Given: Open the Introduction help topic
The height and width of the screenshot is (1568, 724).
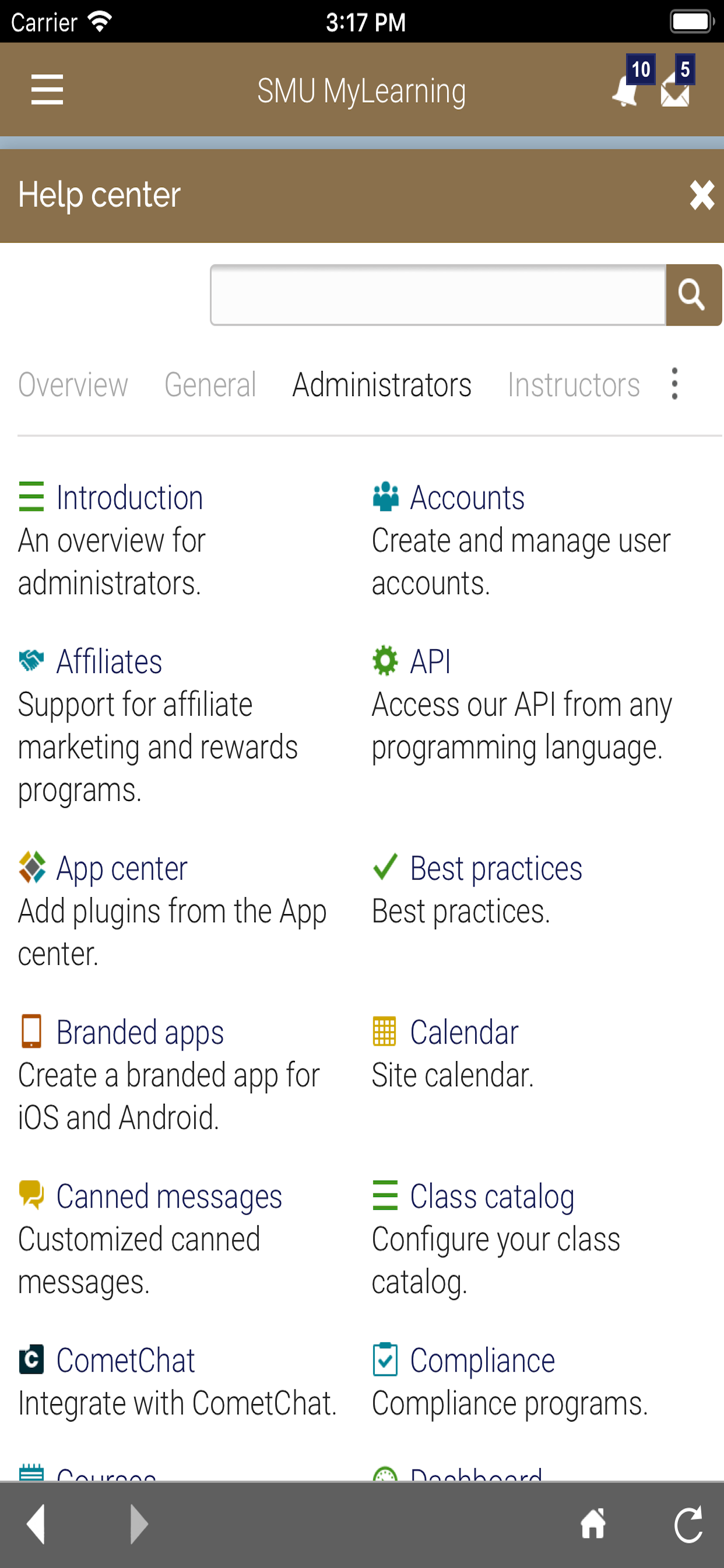Looking at the screenshot, I should click(129, 498).
